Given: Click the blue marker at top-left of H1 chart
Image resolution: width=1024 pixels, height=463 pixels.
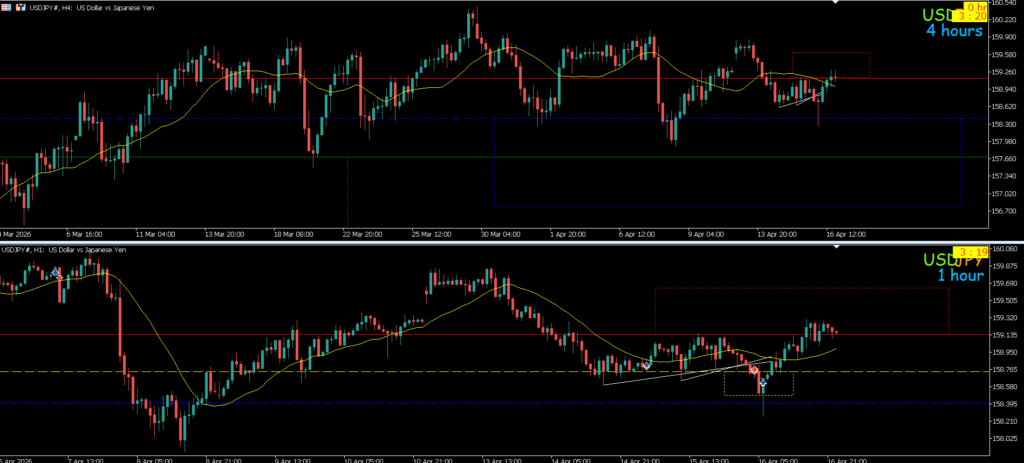Looking at the screenshot, I should point(56,272).
